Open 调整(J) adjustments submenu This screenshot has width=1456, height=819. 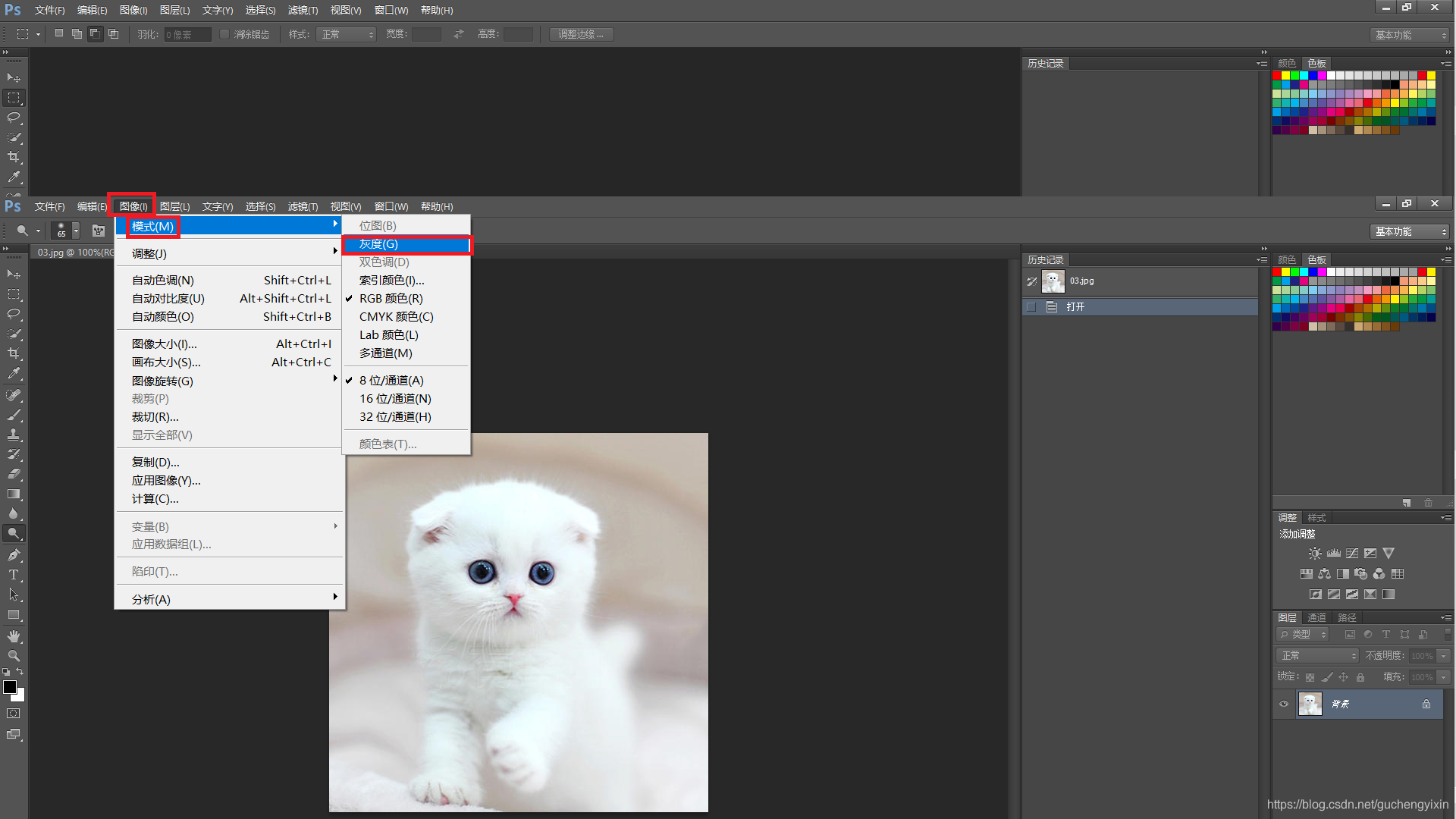[x=229, y=253]
